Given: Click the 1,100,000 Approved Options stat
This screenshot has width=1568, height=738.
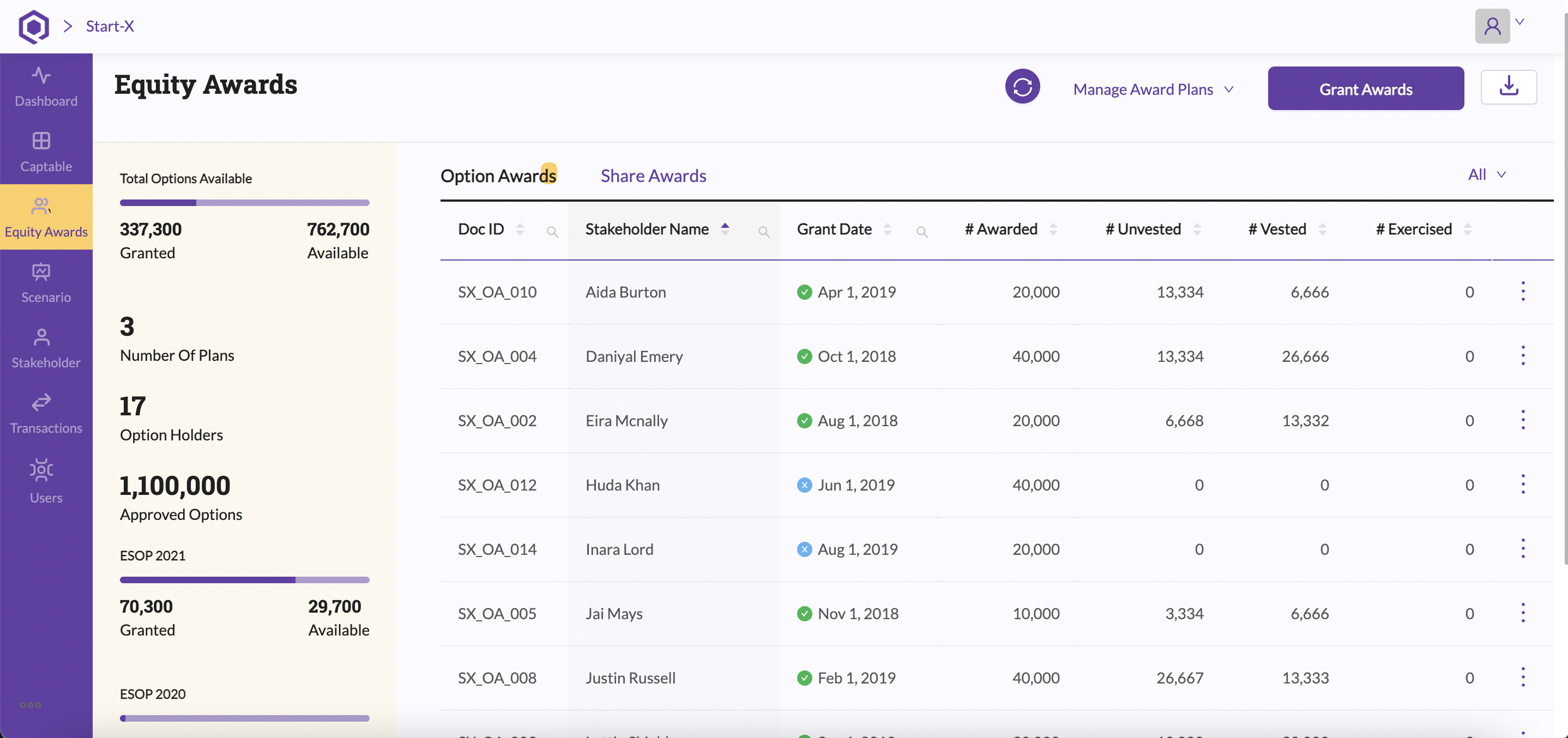Looking at the screenshot, I should [181, 498].
